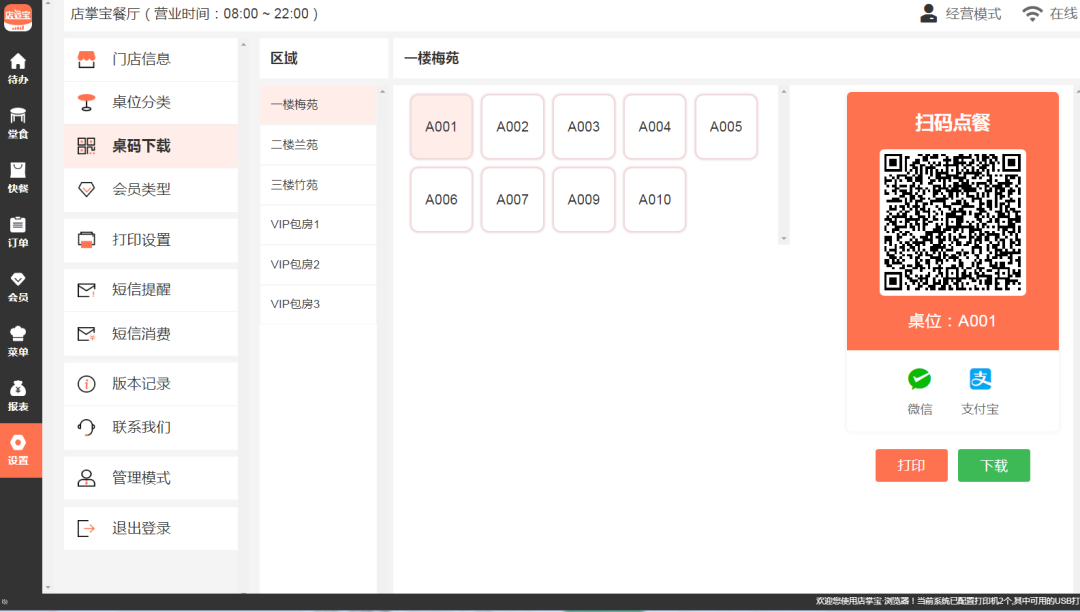Click the table QR code image
This screenshot has height=612, width=1080.
pyautogui.click(x=953, y=222)
